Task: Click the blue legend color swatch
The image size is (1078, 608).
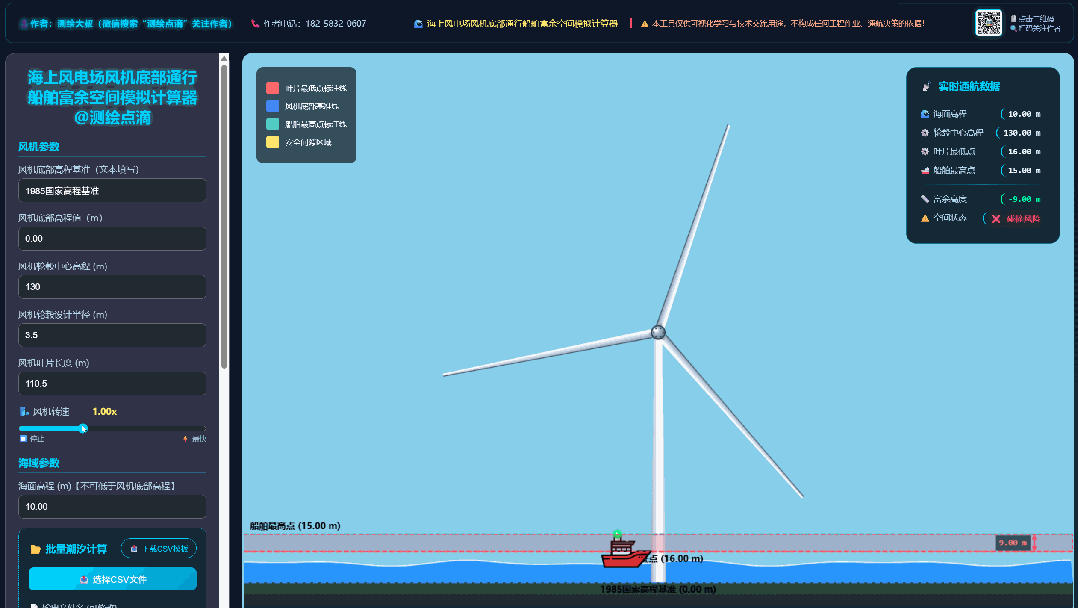Action: [x=272, y=106]
